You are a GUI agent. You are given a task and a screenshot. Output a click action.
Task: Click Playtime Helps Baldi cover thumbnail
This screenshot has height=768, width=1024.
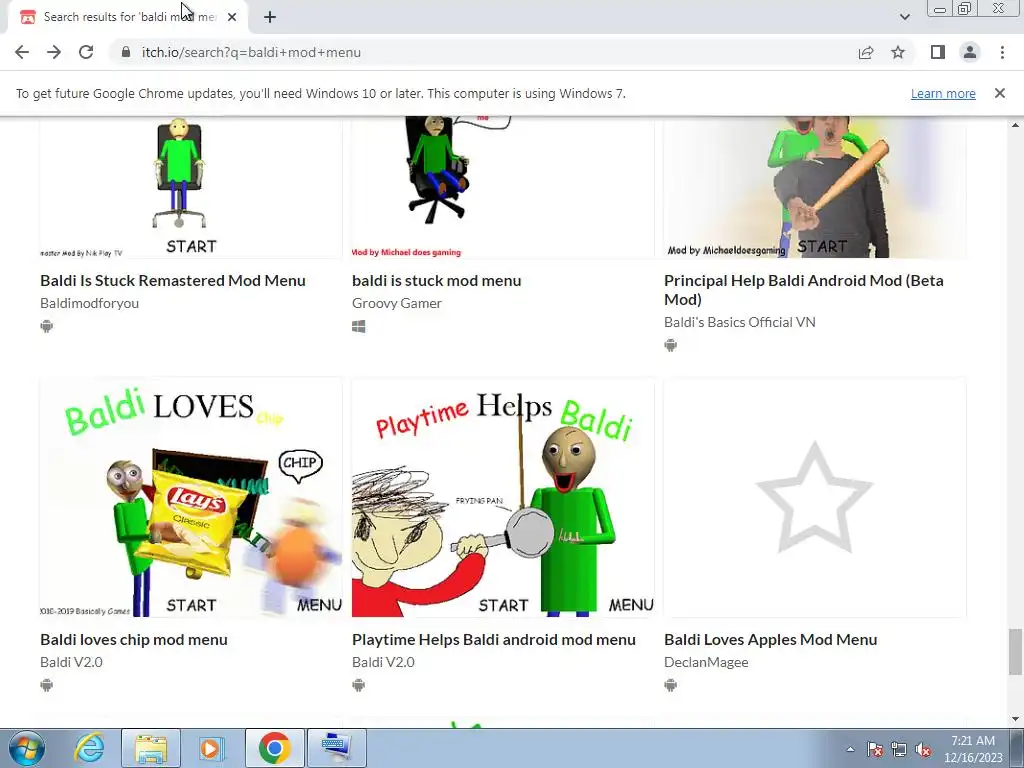pos(503,497)
